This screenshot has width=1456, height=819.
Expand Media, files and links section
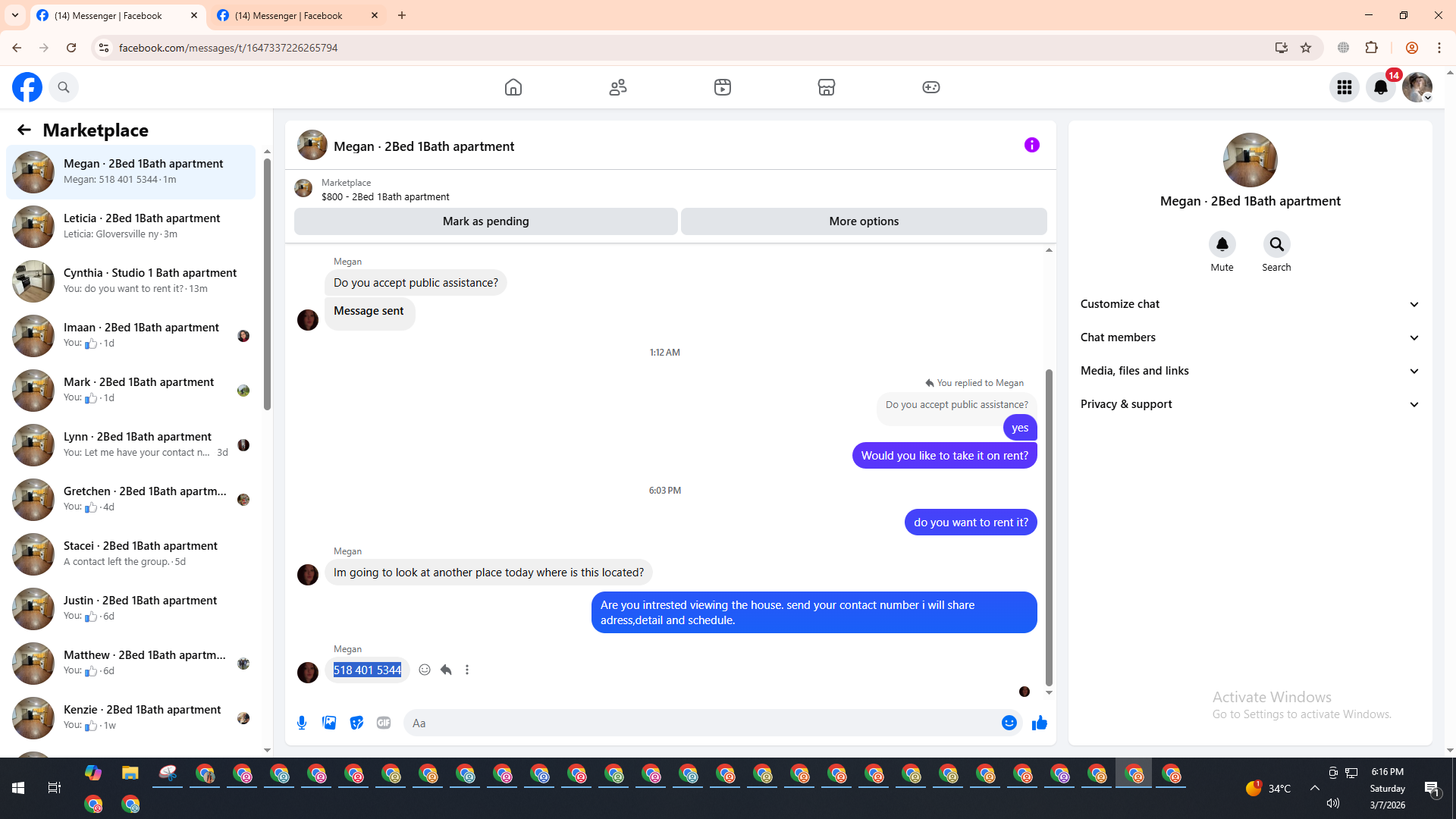(1250, 371)
